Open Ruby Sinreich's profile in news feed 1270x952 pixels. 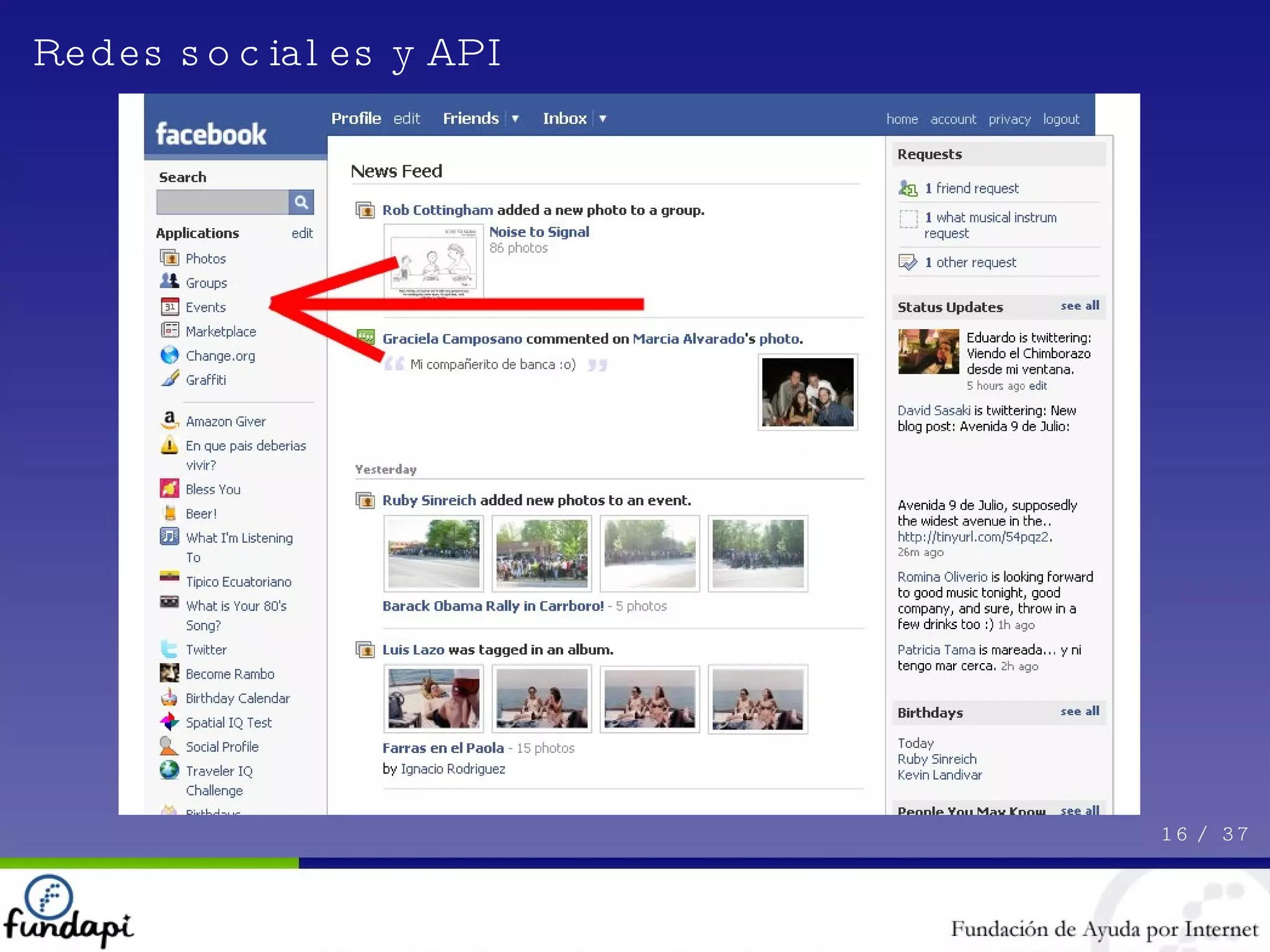[429, 500]
